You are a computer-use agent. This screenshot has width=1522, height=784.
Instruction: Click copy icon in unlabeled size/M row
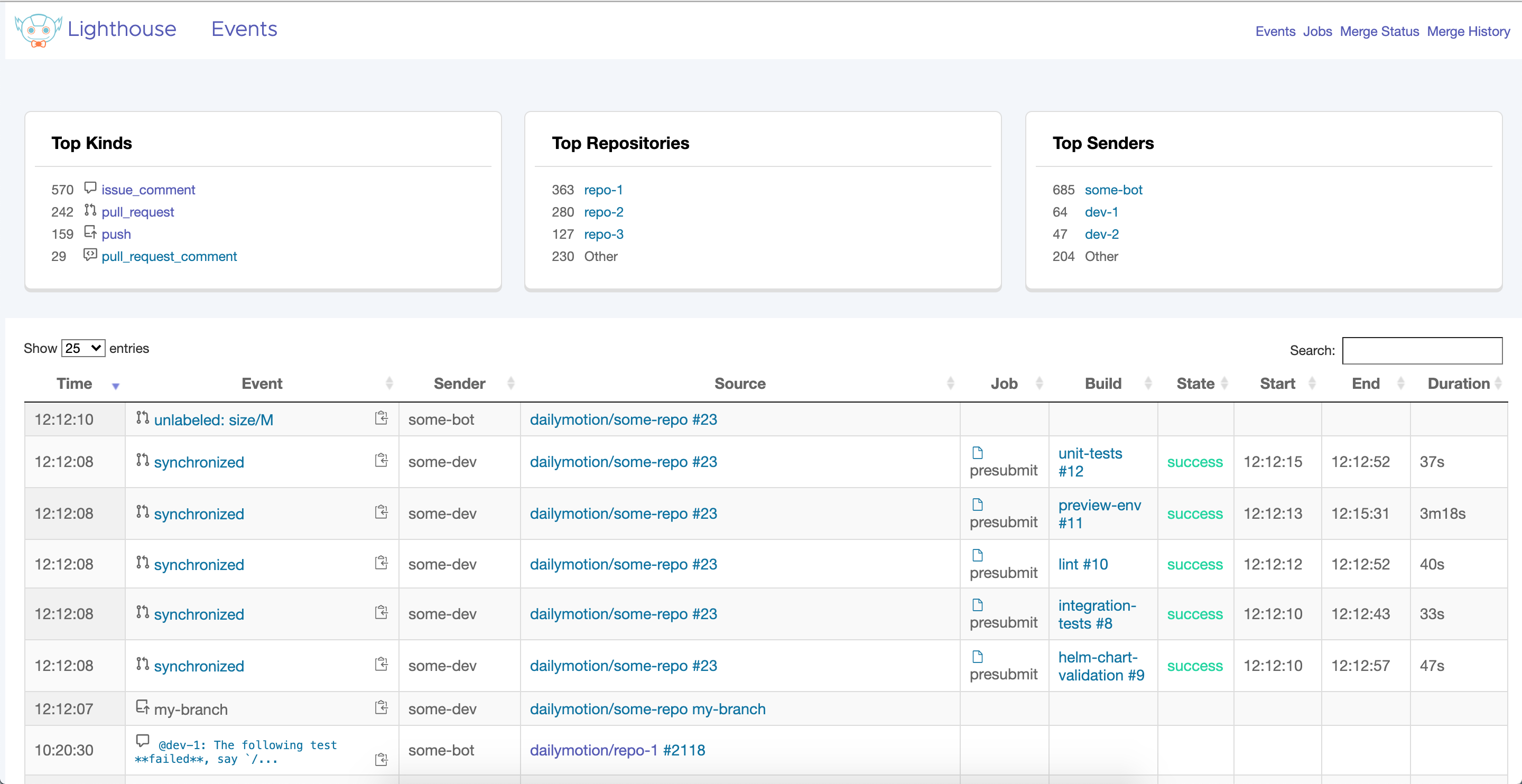pyautogui.click(x=382, y=418)
